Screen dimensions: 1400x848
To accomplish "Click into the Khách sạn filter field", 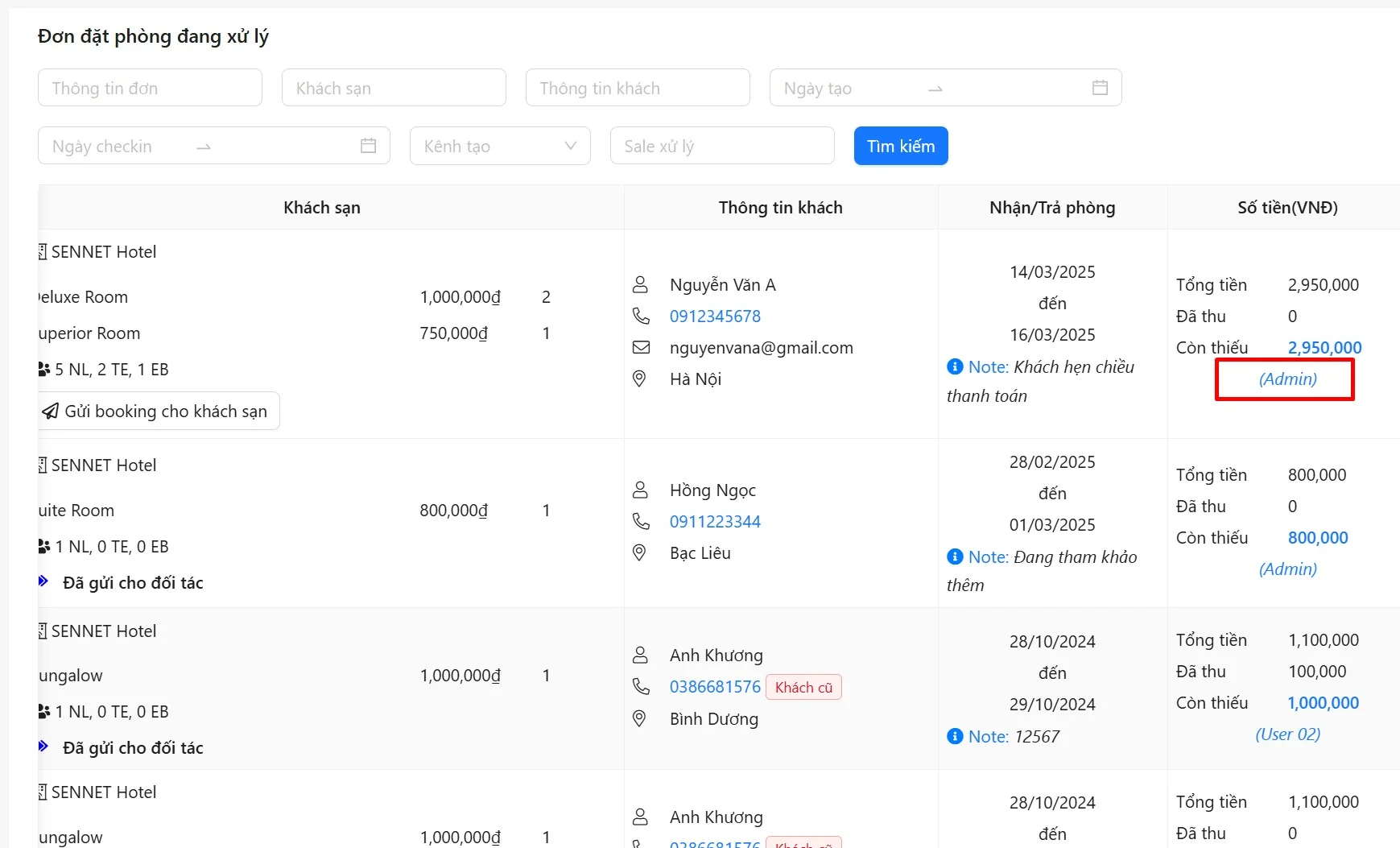I will 394,88.
